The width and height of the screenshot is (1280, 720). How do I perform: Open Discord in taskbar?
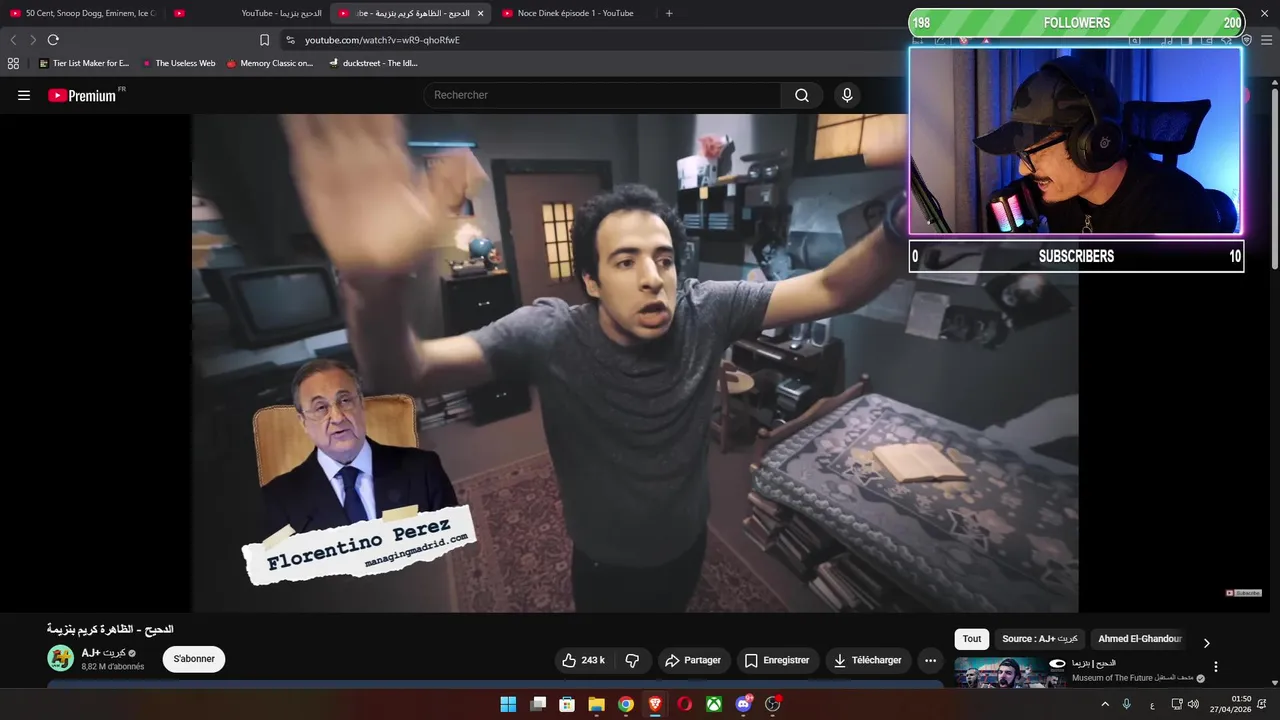[743, 704]
